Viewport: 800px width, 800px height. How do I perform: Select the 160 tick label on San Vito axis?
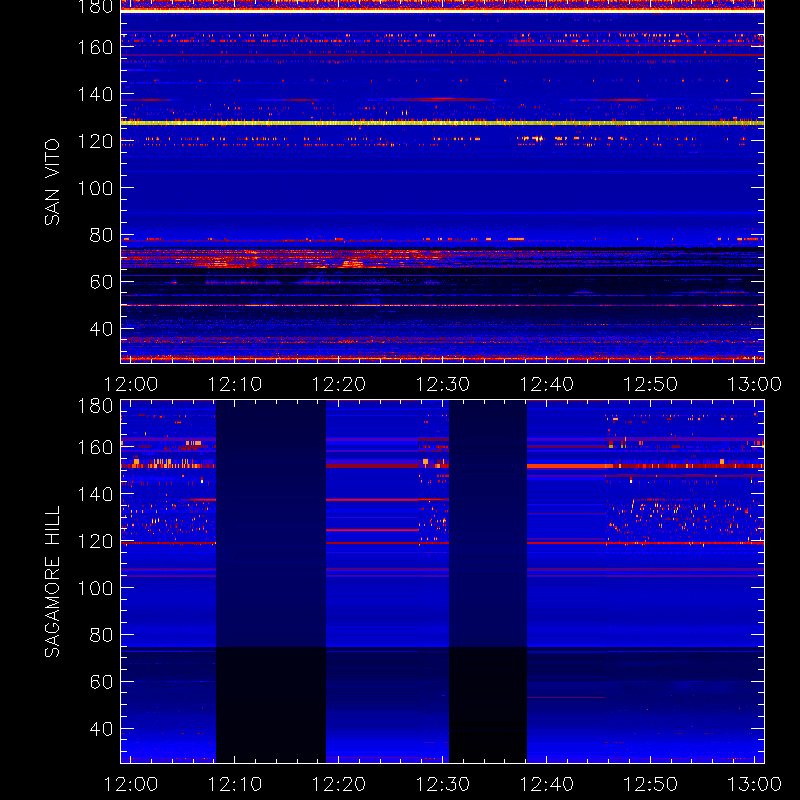[95, 47]
